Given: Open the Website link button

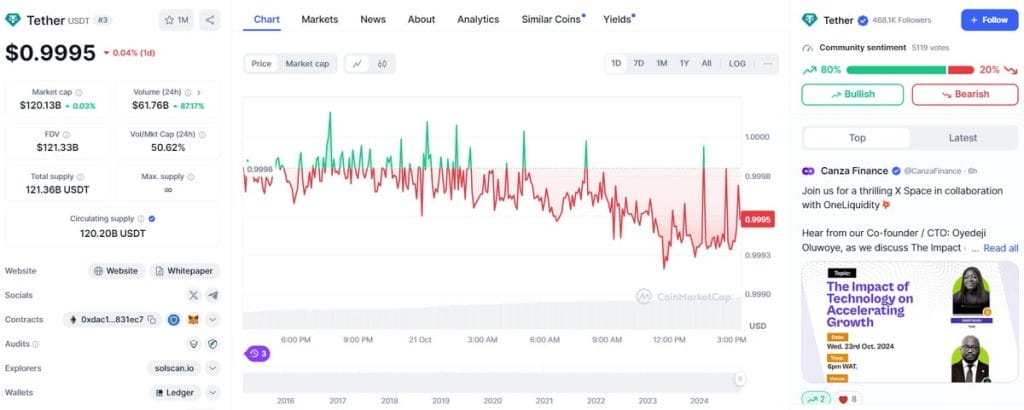Looking at the screenshot, I should click(x=117, y=271).
